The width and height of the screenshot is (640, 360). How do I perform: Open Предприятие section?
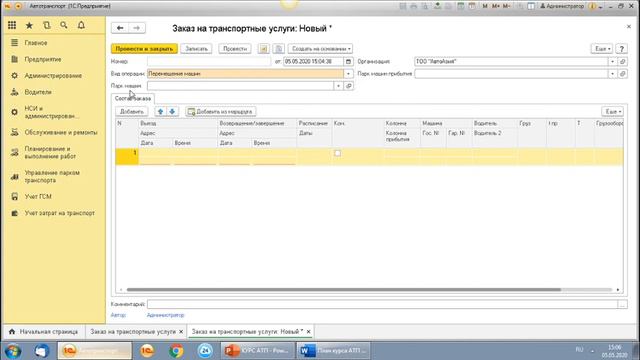coord(43,59)
